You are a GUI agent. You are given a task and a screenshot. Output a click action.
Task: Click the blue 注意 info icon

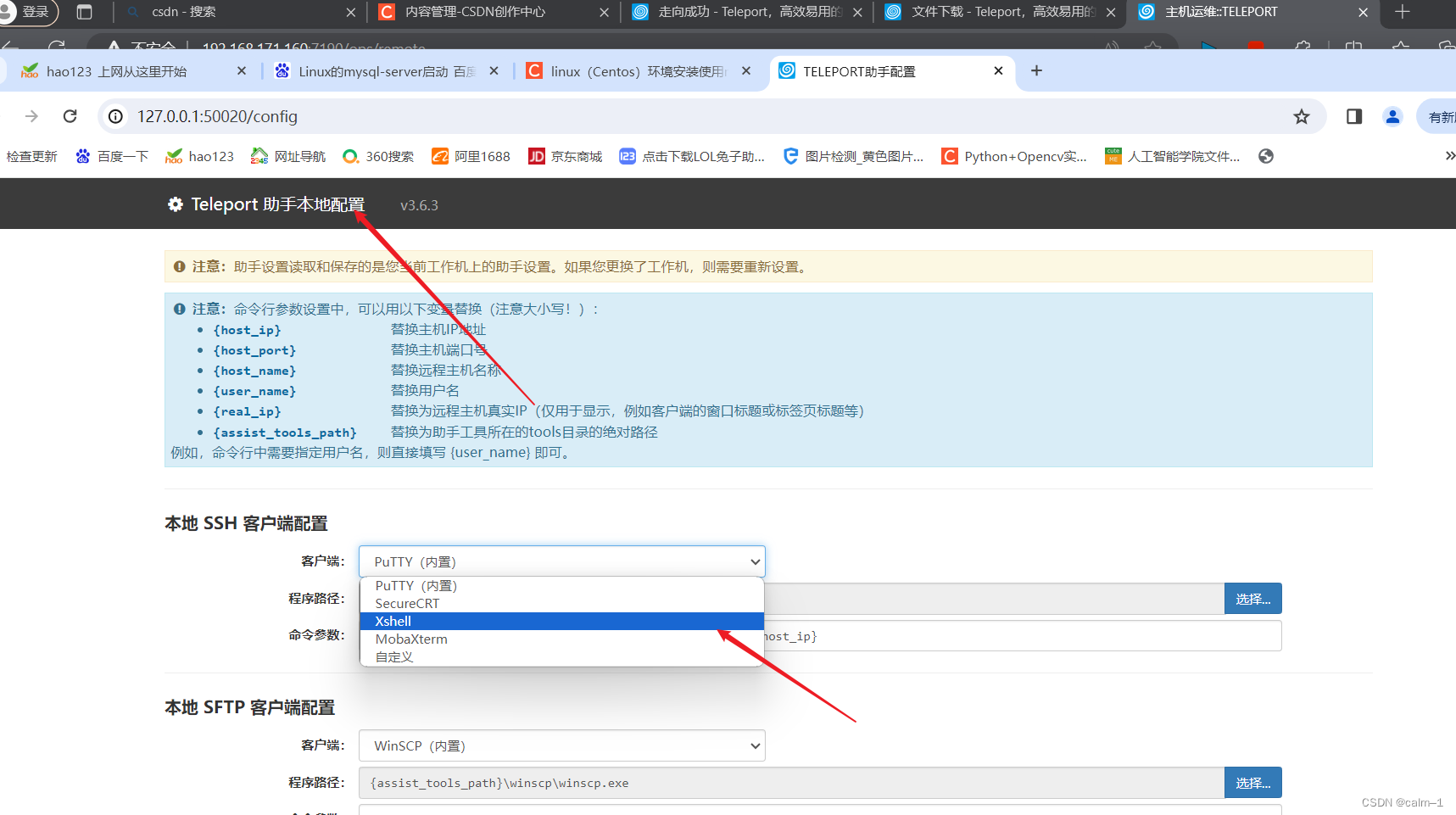pyautogui.click(x=179, y=309)
